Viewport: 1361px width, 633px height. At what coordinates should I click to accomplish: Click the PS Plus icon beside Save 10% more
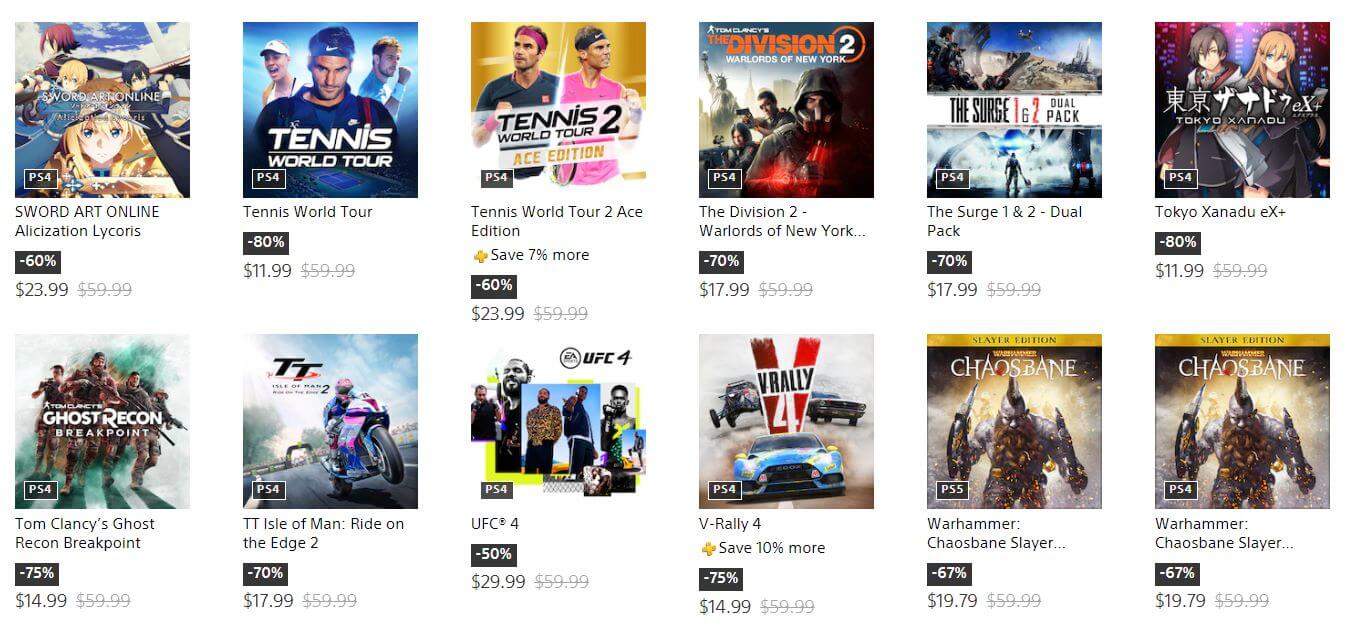pyautogui.click(x=708, y=549)
